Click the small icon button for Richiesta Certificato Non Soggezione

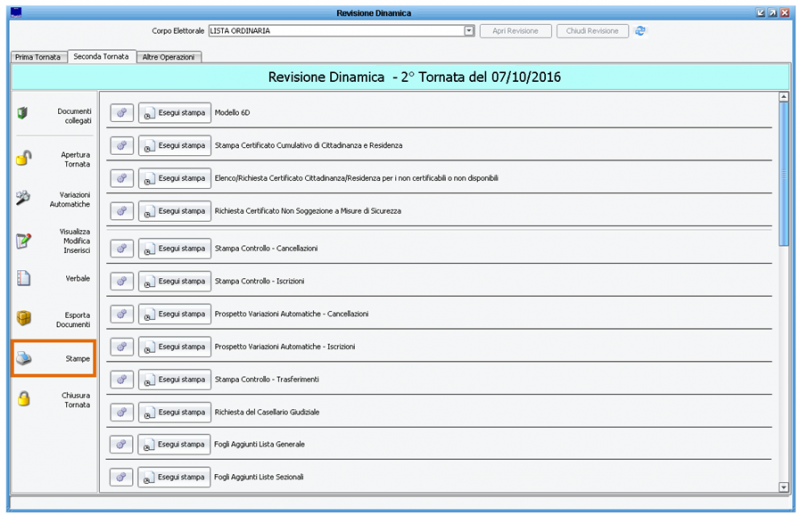click(x=121, y=211)
